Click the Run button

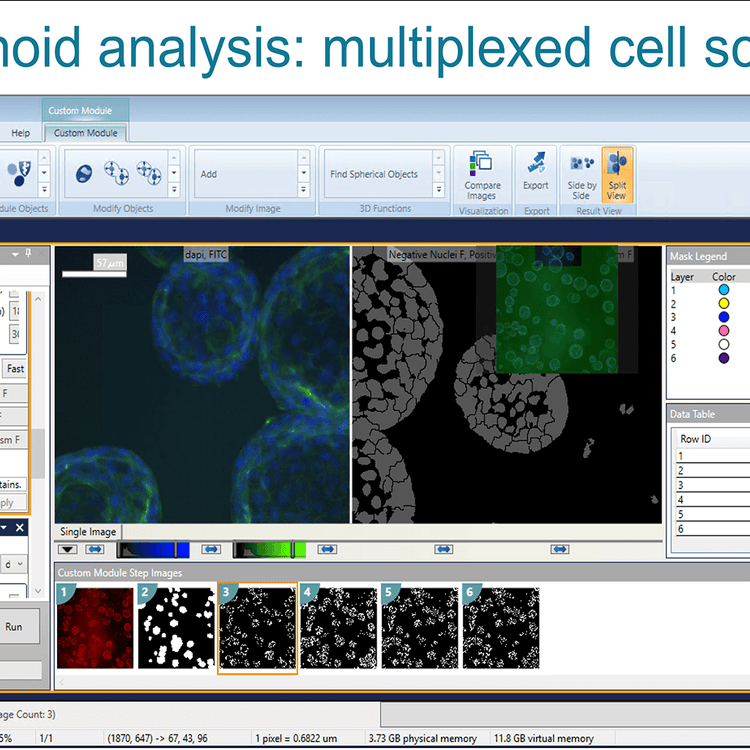pyautogui.click(x=17, y=627)
